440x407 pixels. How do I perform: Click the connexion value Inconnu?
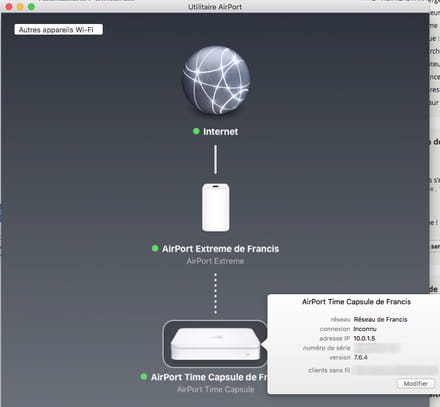pyautogui.click(x=365, y=329)
